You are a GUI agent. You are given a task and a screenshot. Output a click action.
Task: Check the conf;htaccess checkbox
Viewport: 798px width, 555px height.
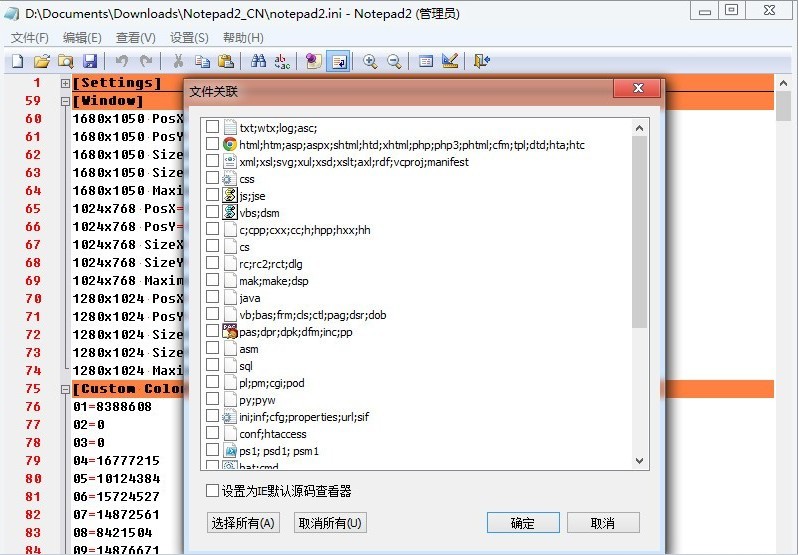212,433
